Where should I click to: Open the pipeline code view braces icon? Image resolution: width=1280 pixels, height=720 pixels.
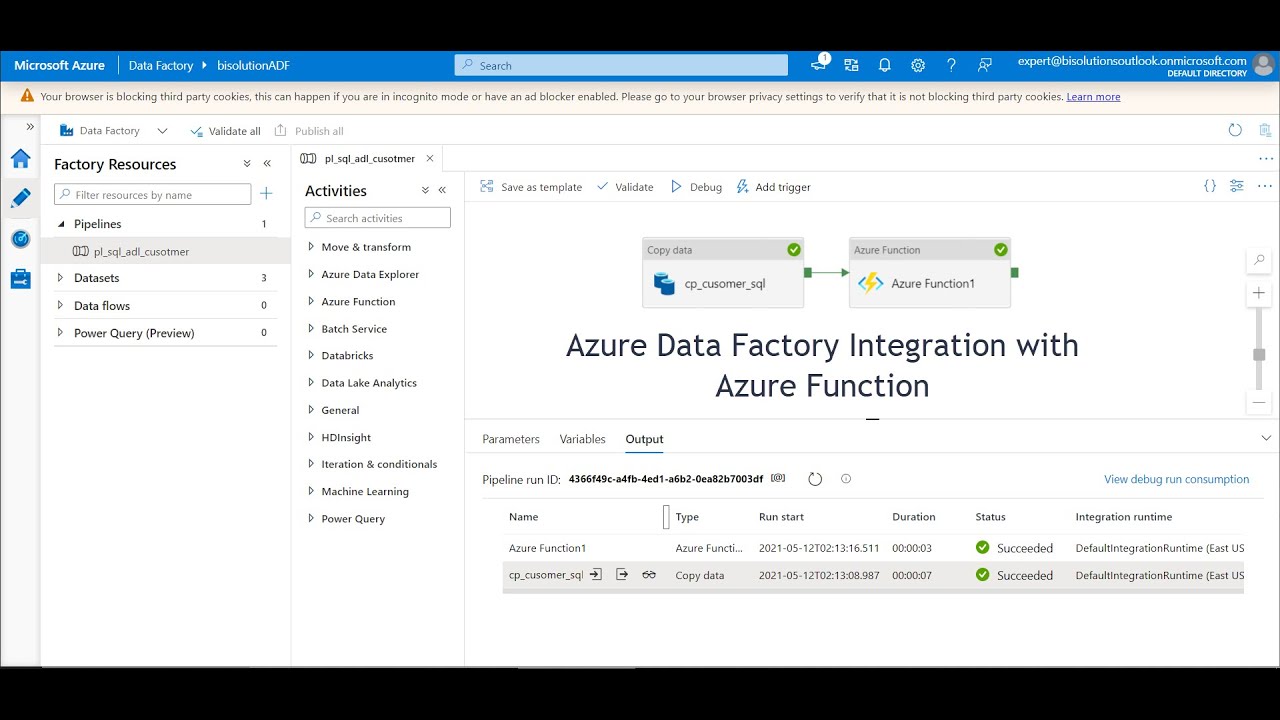pyautogui.click(x=1210, y=186)
